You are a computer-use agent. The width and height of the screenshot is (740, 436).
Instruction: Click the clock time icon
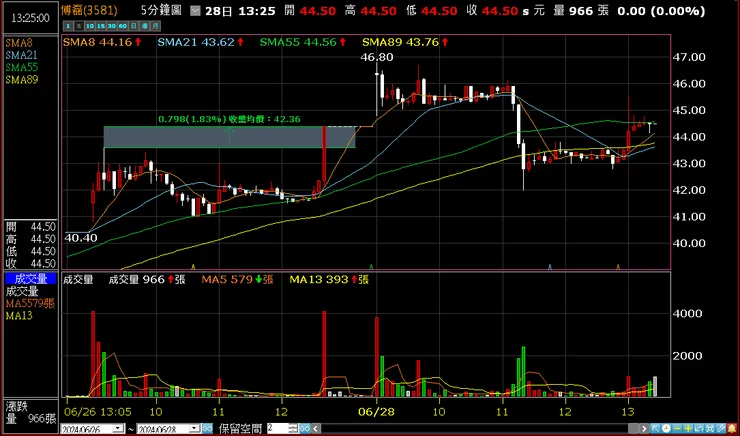click(x=666, y=428)
